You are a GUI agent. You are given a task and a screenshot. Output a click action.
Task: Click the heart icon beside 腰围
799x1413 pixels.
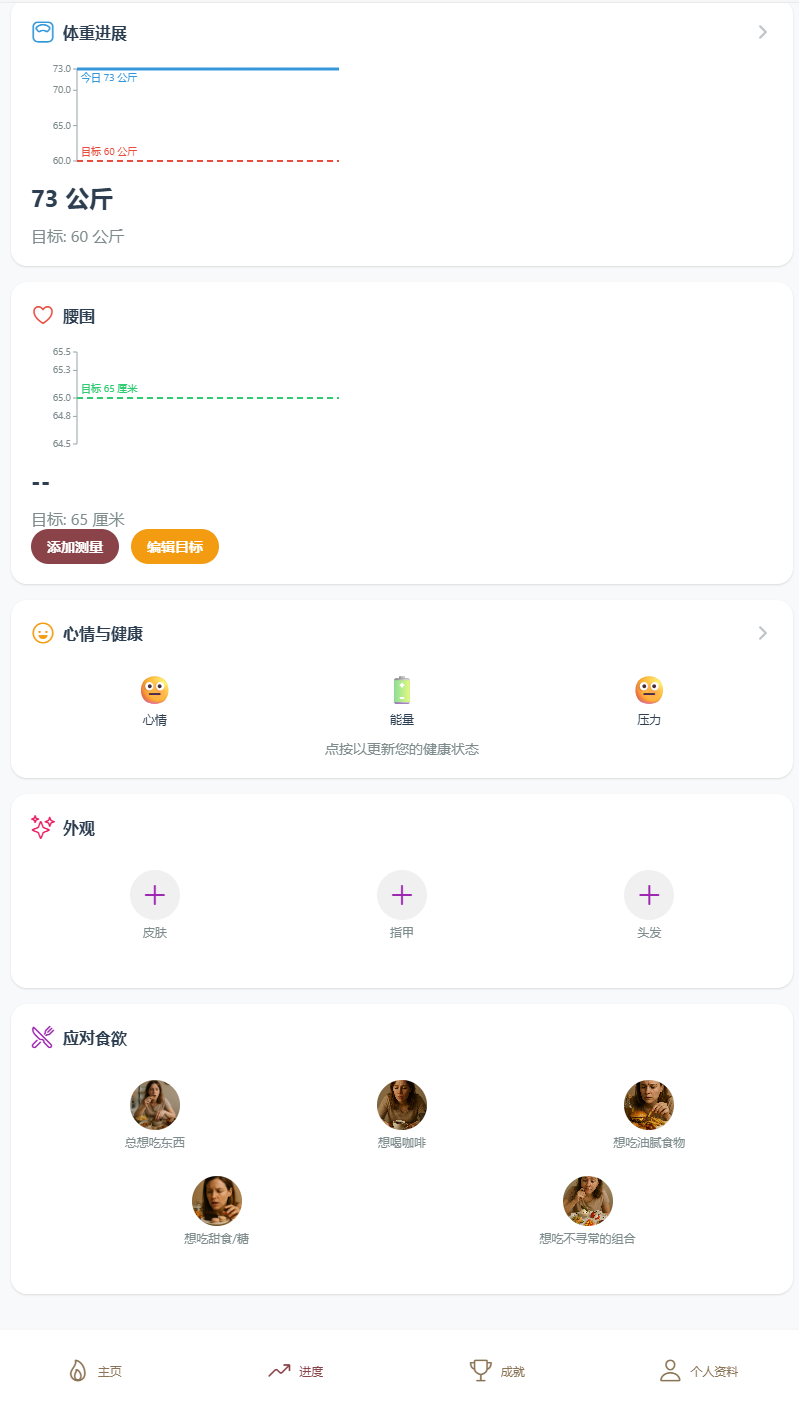pos(42,316)
